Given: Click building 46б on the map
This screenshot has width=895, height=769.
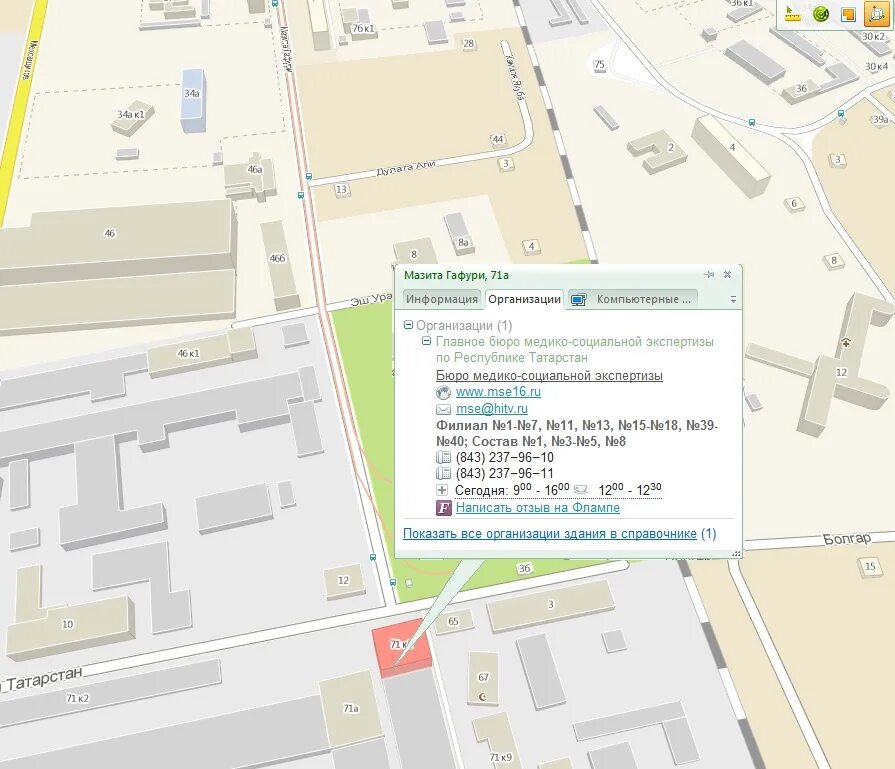Looking at the screenshot, I should (279, 264).
